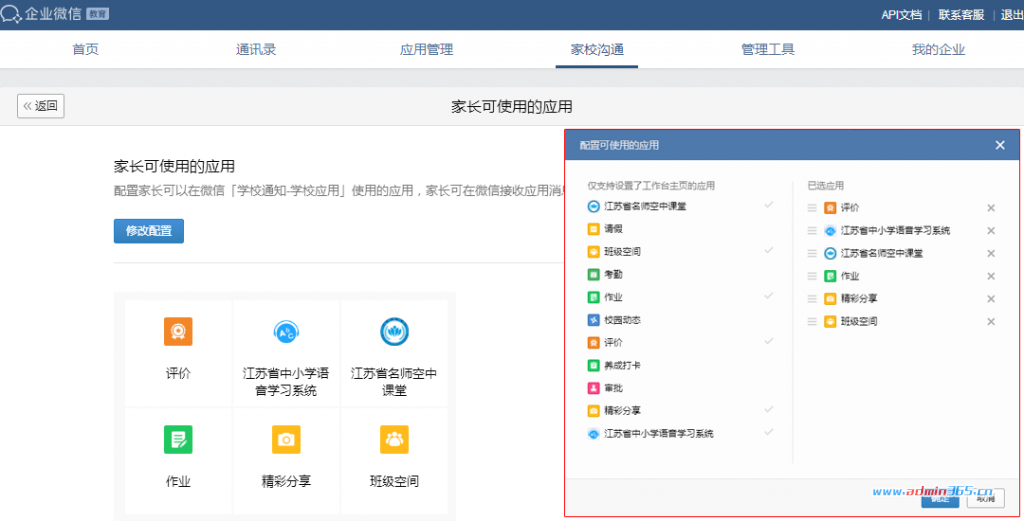Remove 精彩分享 from the selected apps
The width and height of the screenshot is (1024, 521).
pos(991,299)
